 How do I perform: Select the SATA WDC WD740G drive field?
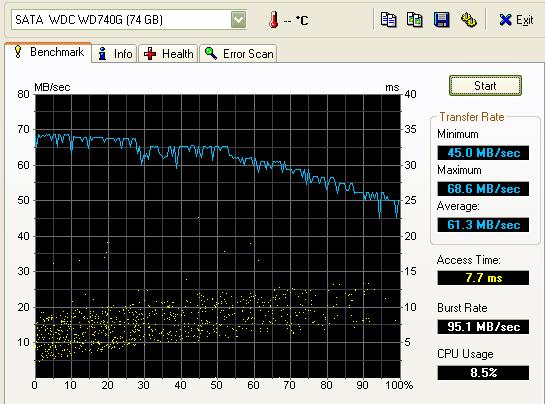[129, 20]
